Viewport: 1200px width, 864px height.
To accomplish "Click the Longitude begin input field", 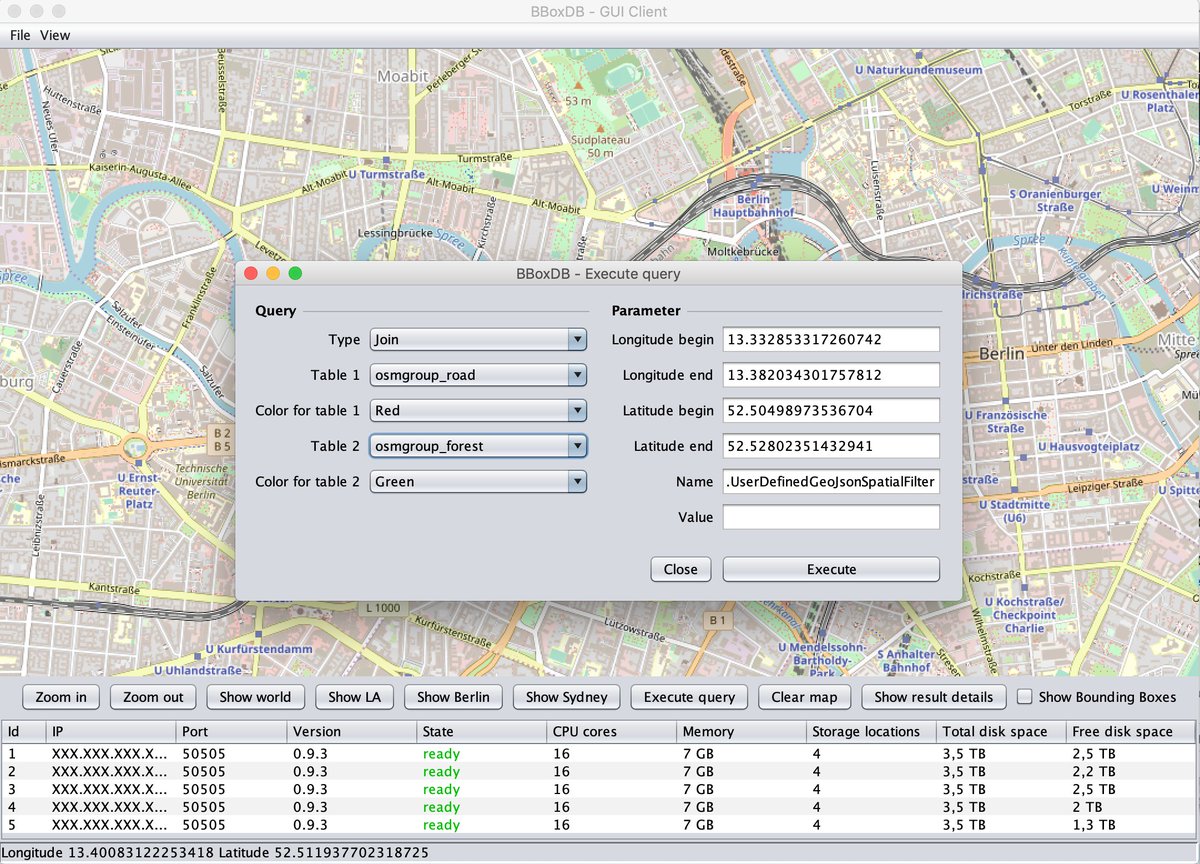I will point(831,340).
